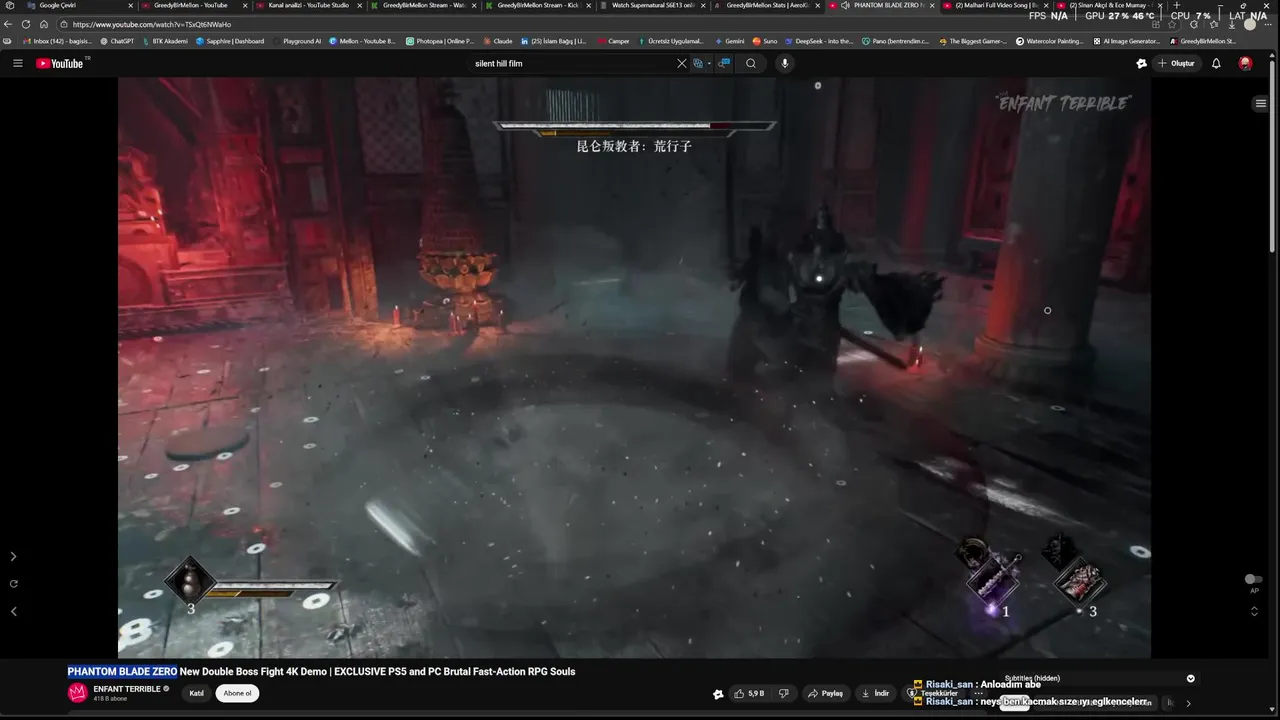
Task: Switch to GreedyBirMellon - YouTube tab
Action: [190, 5]
